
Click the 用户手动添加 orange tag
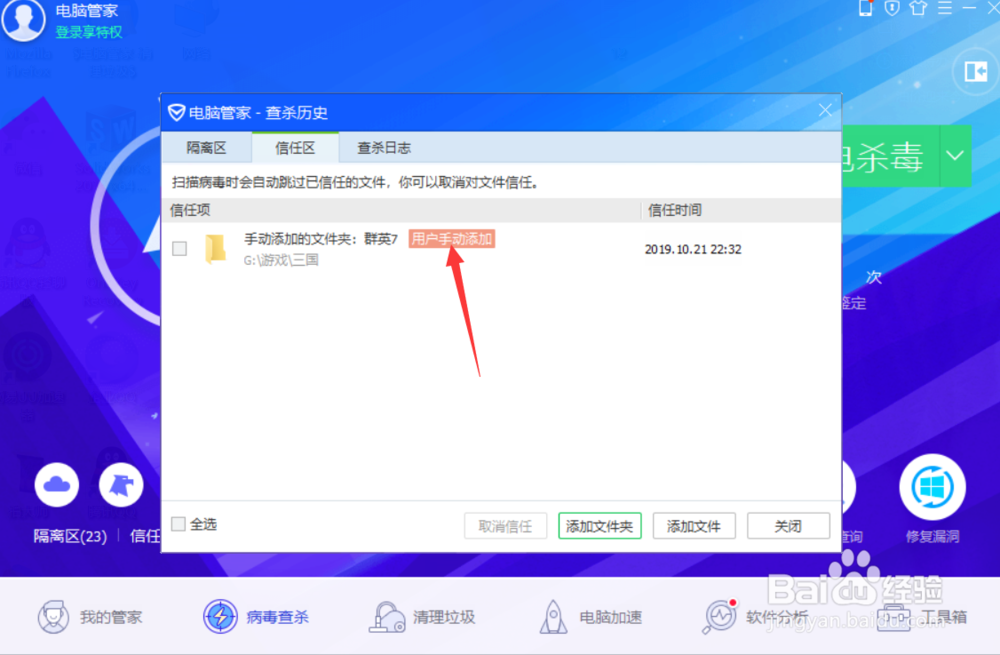pos(452,239)
